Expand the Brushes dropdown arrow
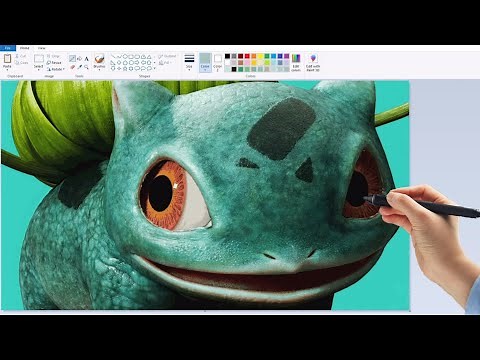 tap(99, 70)
